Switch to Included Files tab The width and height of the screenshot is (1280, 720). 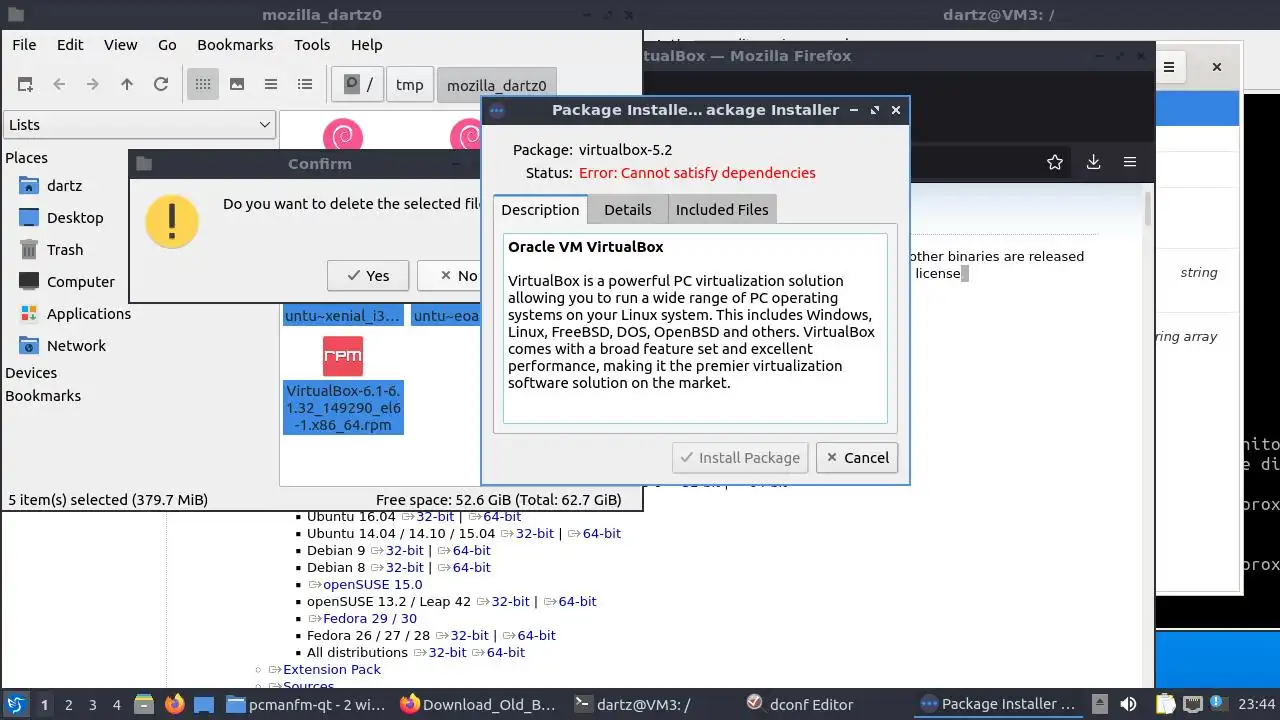722,210
